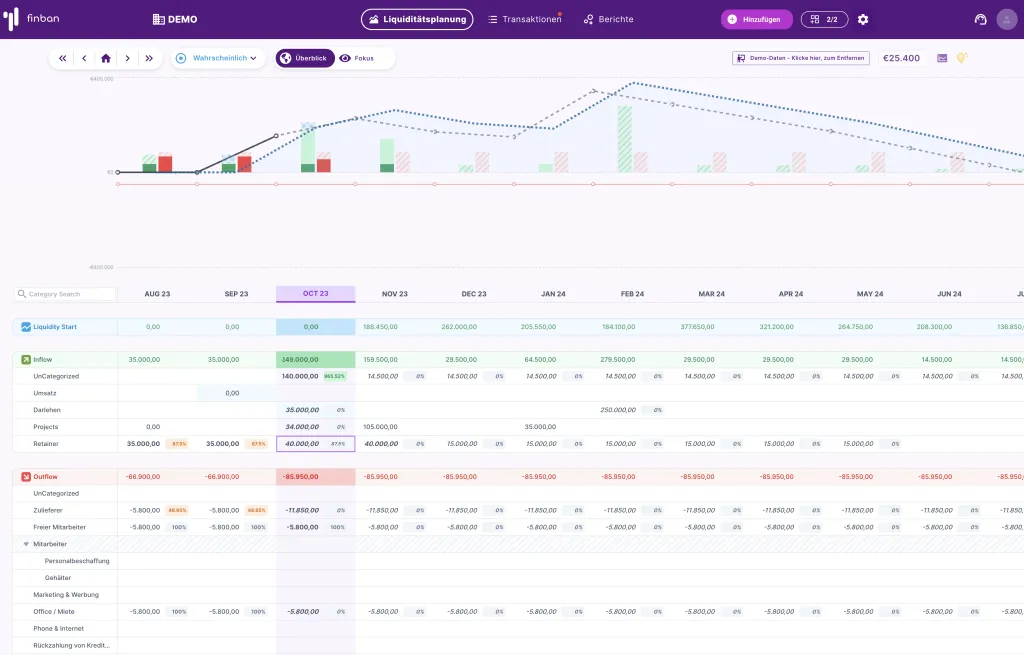
Task: Collapse the Mitarbeiter category group
Action: click(x=24, y=543)
